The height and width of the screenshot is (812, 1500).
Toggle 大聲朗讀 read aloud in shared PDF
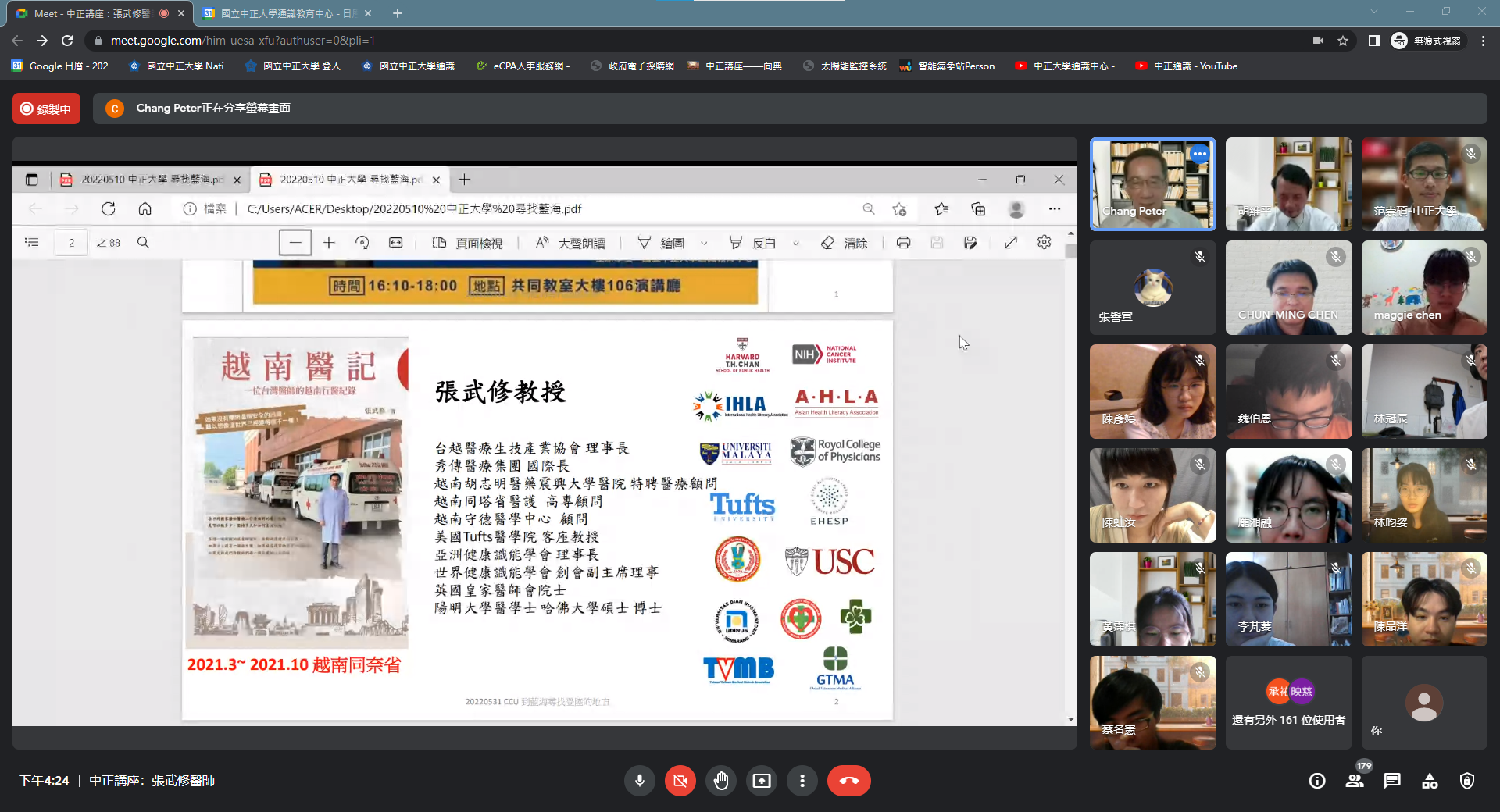point(570,243)
